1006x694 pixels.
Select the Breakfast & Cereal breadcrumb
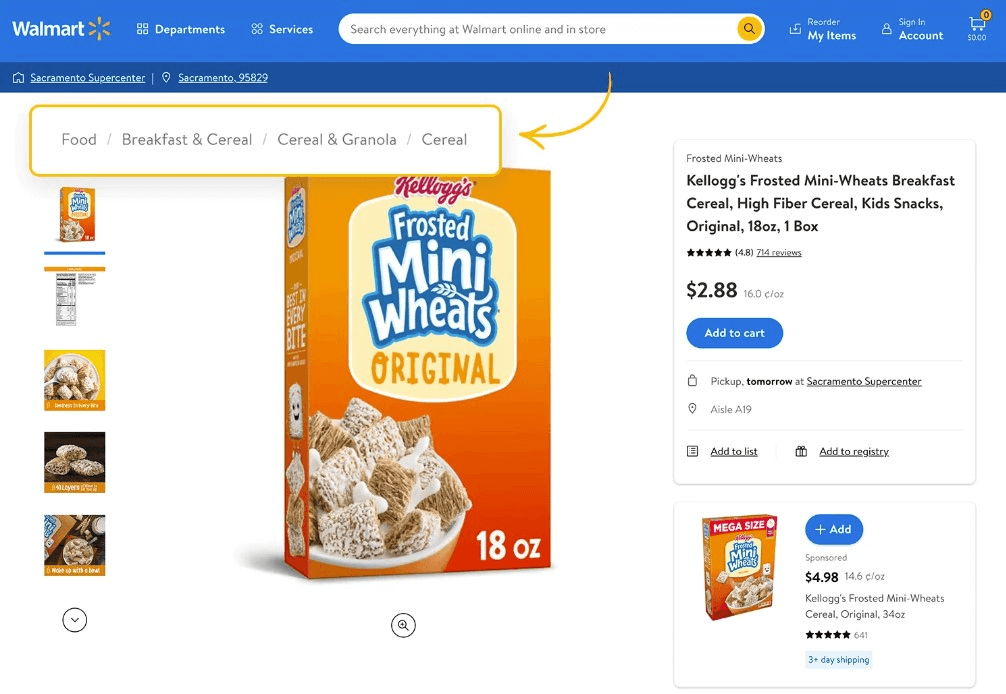point(187,139)
